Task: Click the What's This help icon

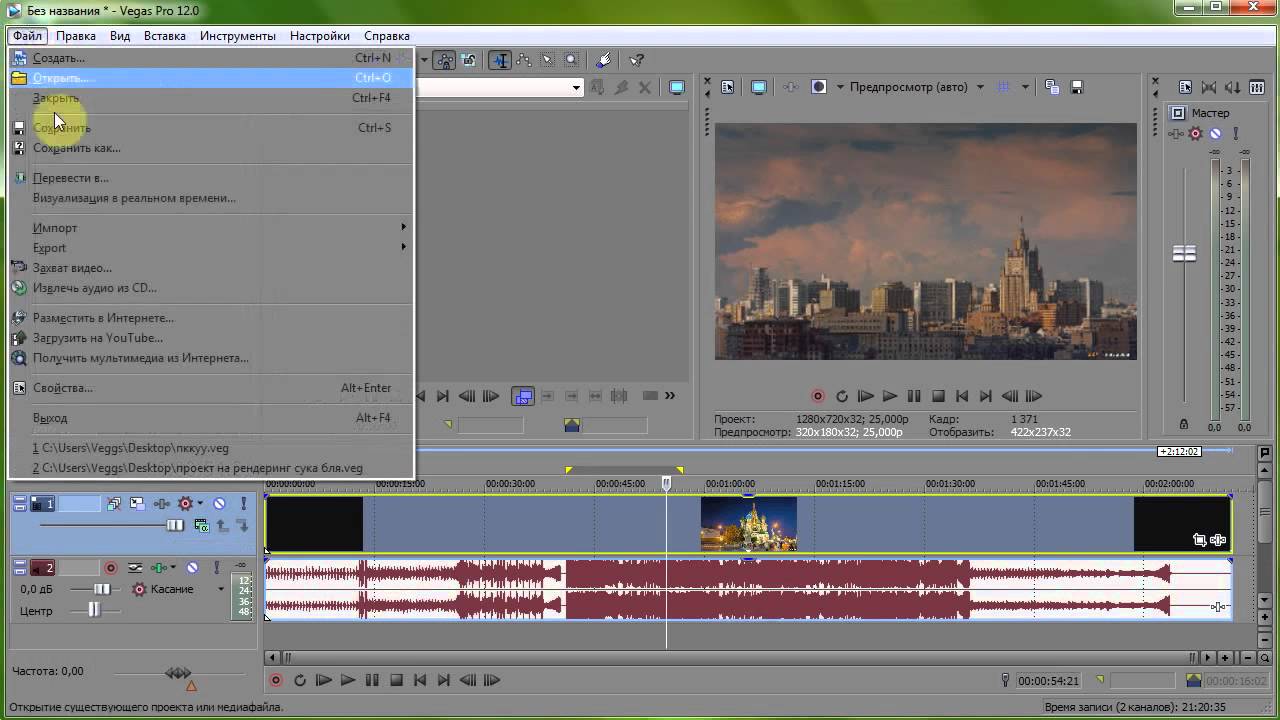Action: point(636,60)
